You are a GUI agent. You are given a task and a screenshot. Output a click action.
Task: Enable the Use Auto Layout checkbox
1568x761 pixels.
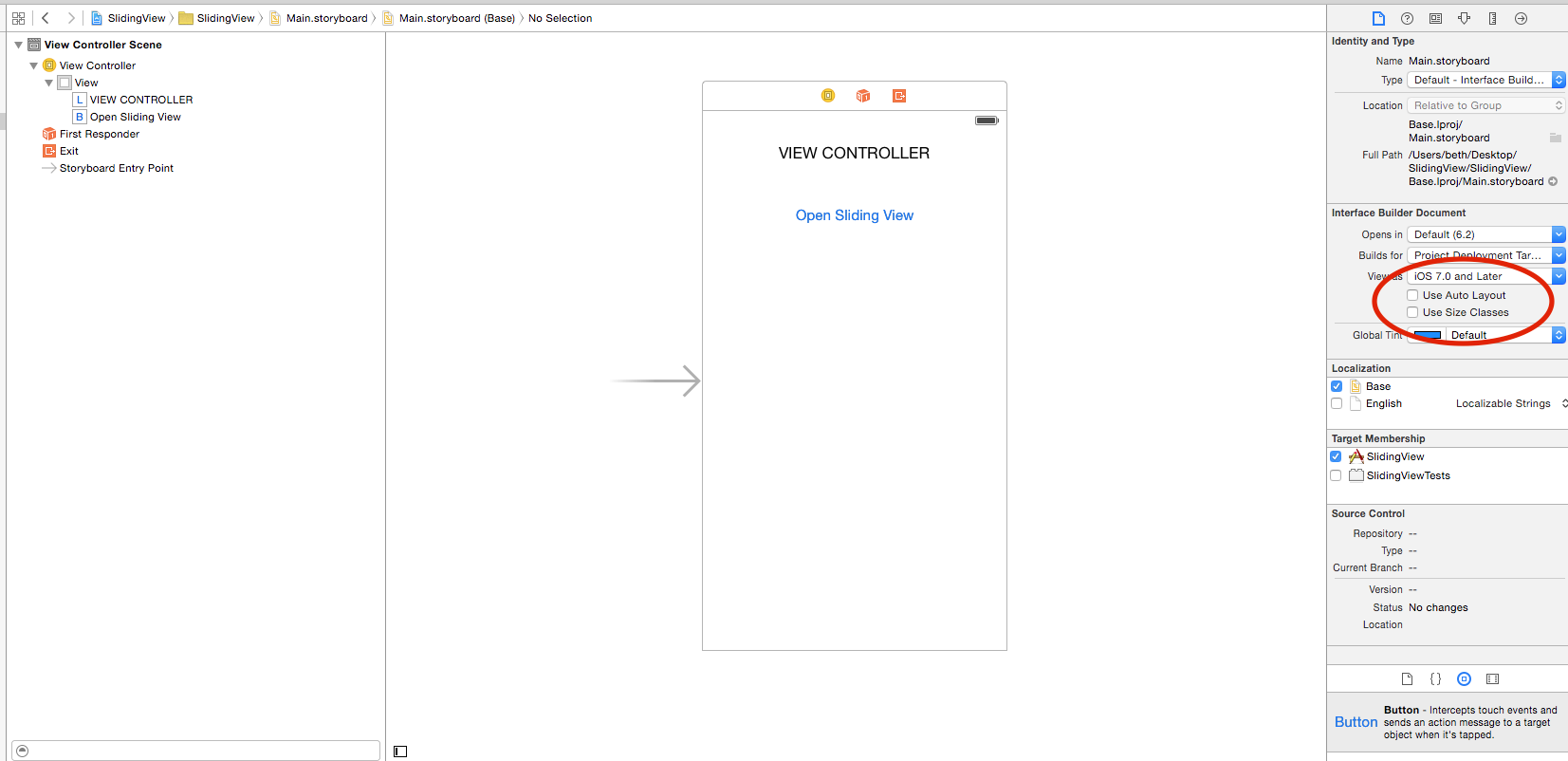pos(1412,295)
